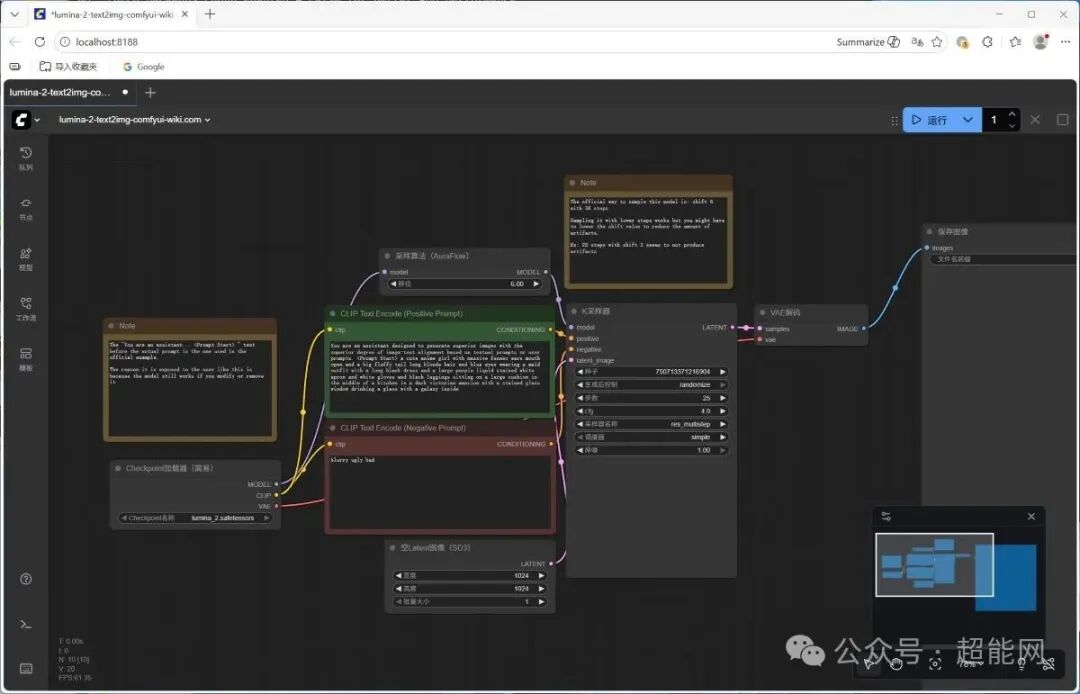Open the Queue history sidebar panel
Image resolution: width=1080 pixels, height=694 pixels.
[26, 157]
